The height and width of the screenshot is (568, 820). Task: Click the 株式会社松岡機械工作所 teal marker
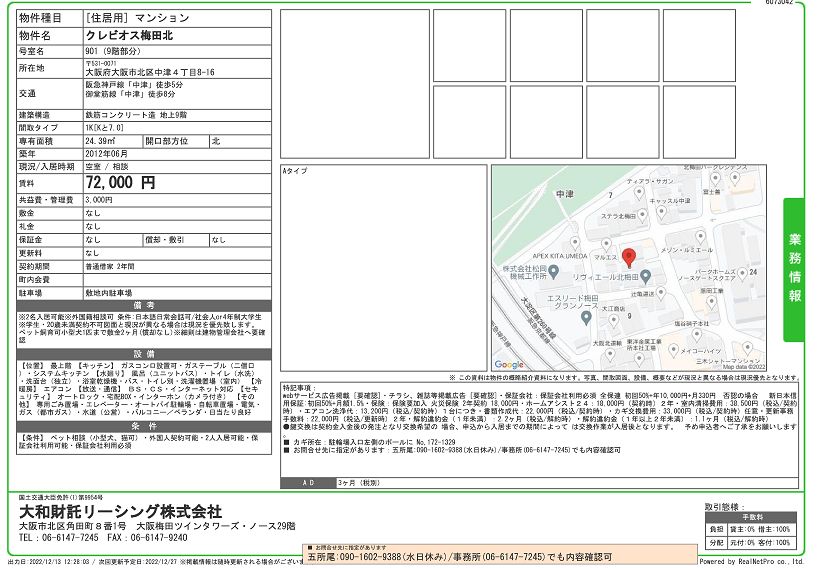coord(554,271)
